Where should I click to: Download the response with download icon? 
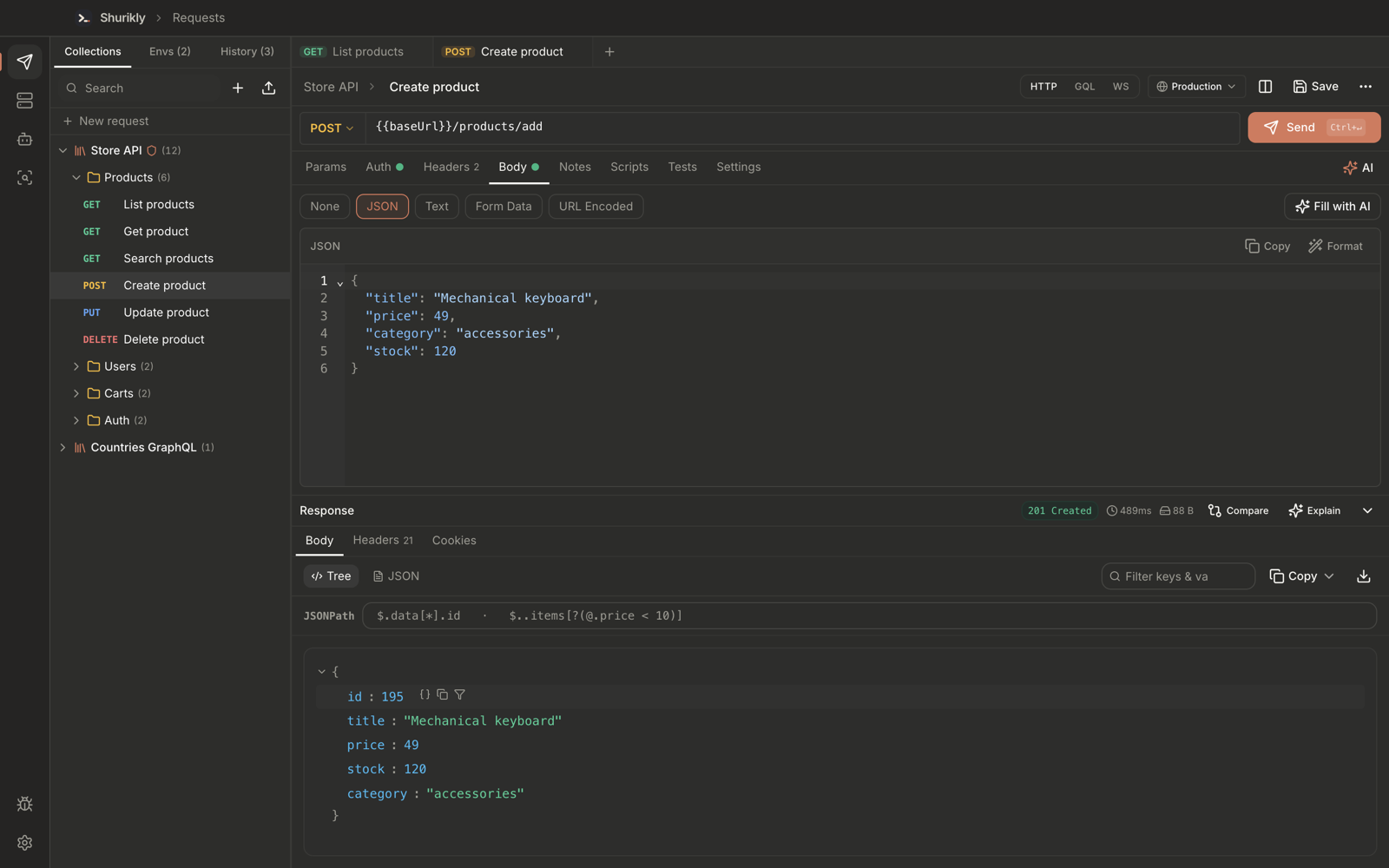pyautogui.click(x=1364, y=576)
